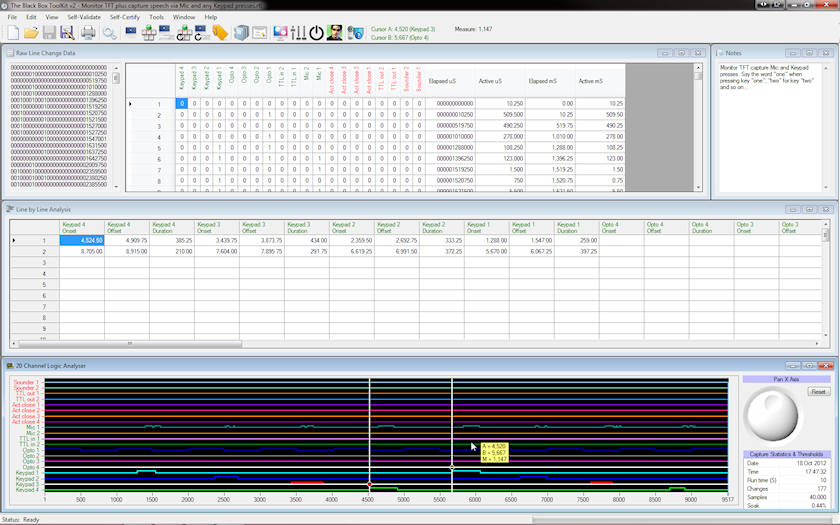Click the New document toolbar icon

pyautogui.click(x=13, y=33)
